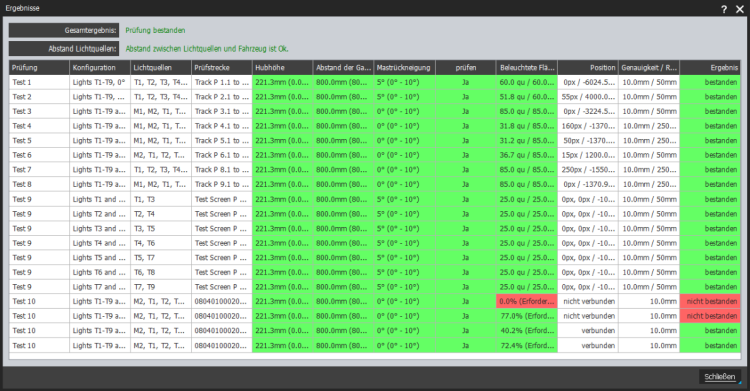
Task: Click the Schließen button
Action: [x=720, y=377]
